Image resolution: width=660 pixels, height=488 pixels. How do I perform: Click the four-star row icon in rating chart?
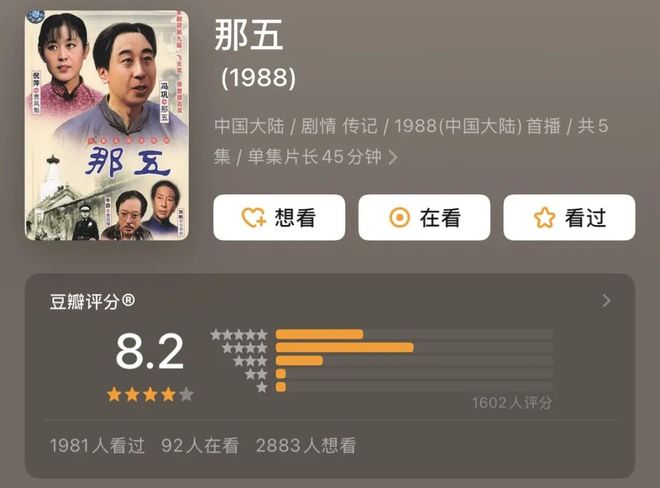pos(245,348)
